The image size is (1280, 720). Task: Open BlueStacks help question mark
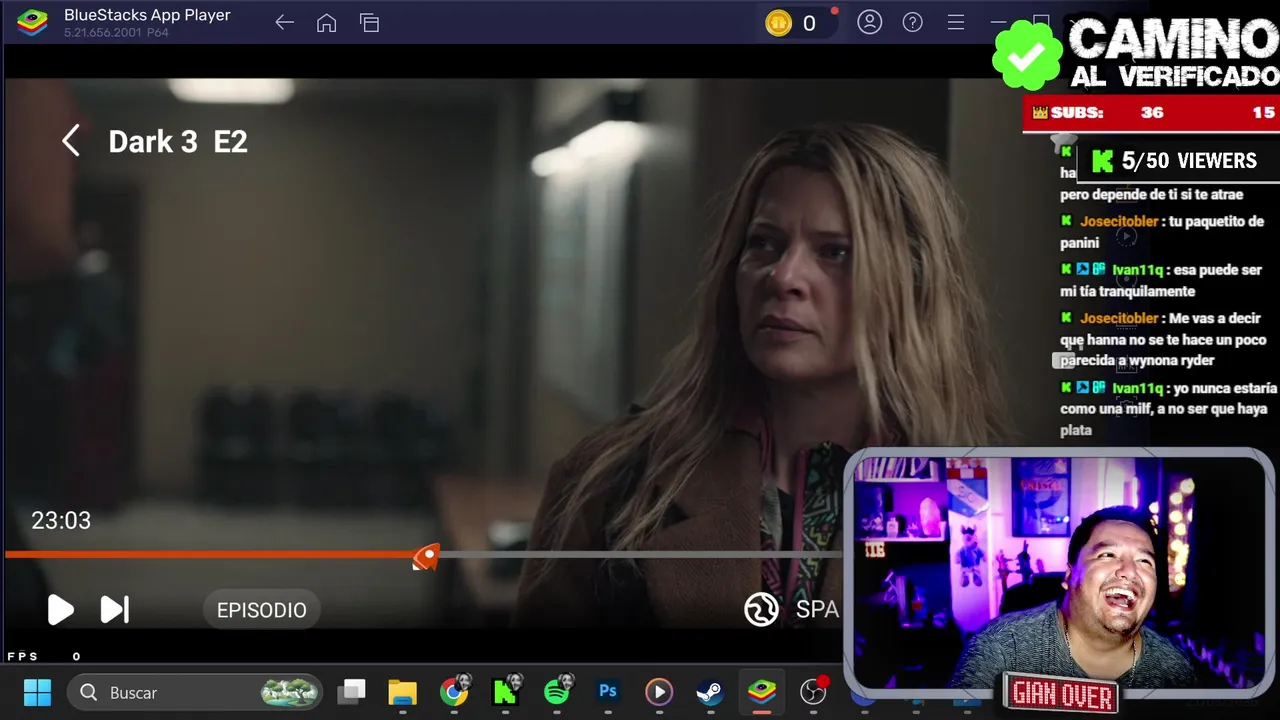(x=912, y=22)
